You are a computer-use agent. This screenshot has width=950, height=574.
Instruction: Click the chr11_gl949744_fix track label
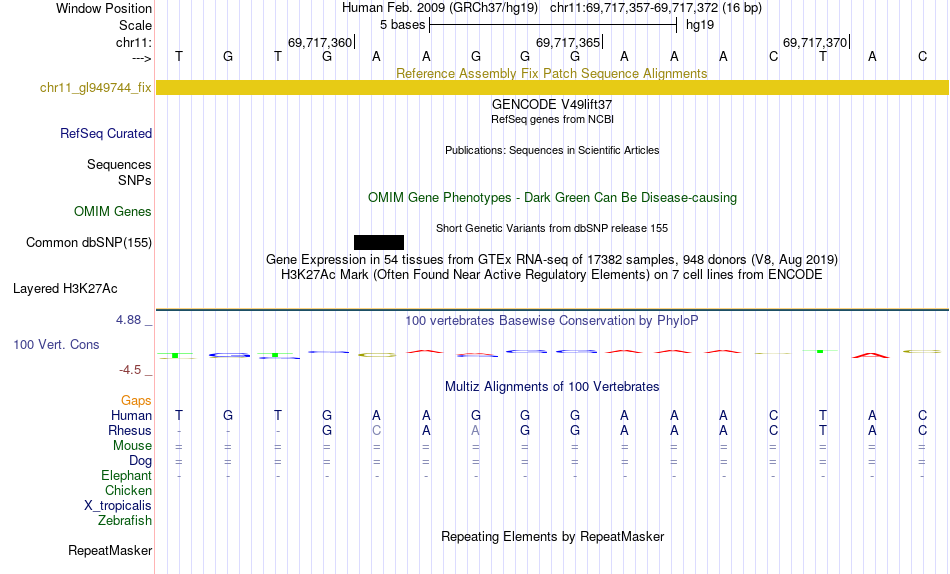click(x=96, y=88)
